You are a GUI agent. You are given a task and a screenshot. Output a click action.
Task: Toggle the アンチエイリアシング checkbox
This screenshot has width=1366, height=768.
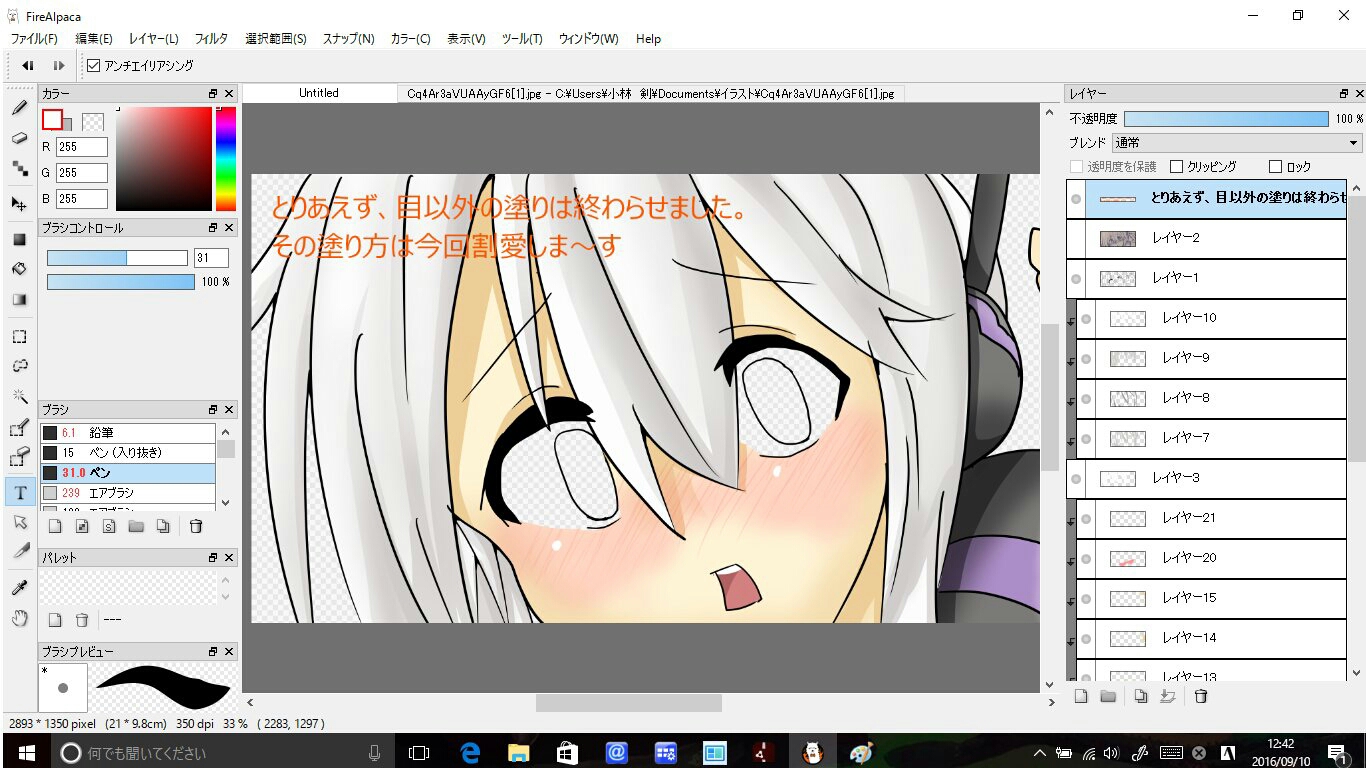click(94, 66)
